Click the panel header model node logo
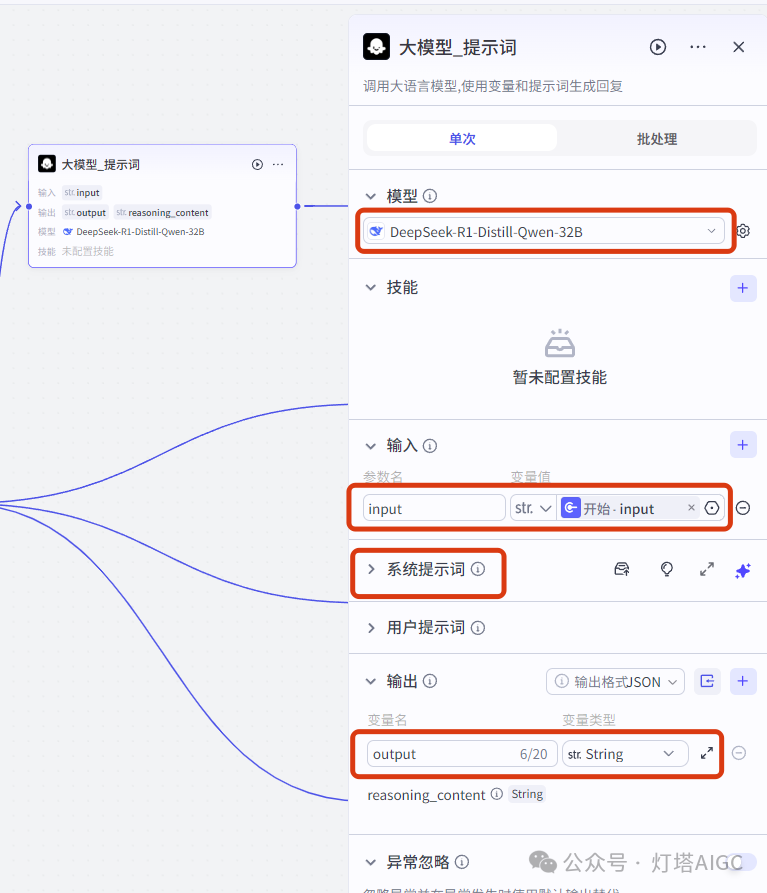767x893 pixels. coord(376,47)
